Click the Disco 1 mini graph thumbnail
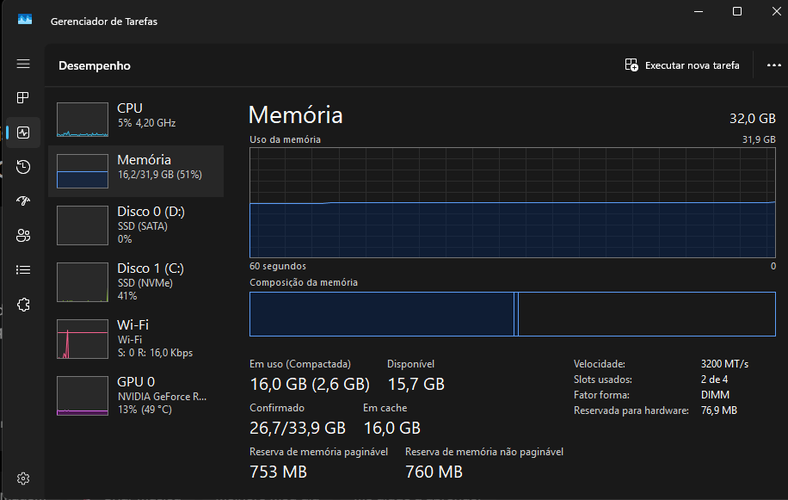The image size is (788, 500). coord(82,282)
